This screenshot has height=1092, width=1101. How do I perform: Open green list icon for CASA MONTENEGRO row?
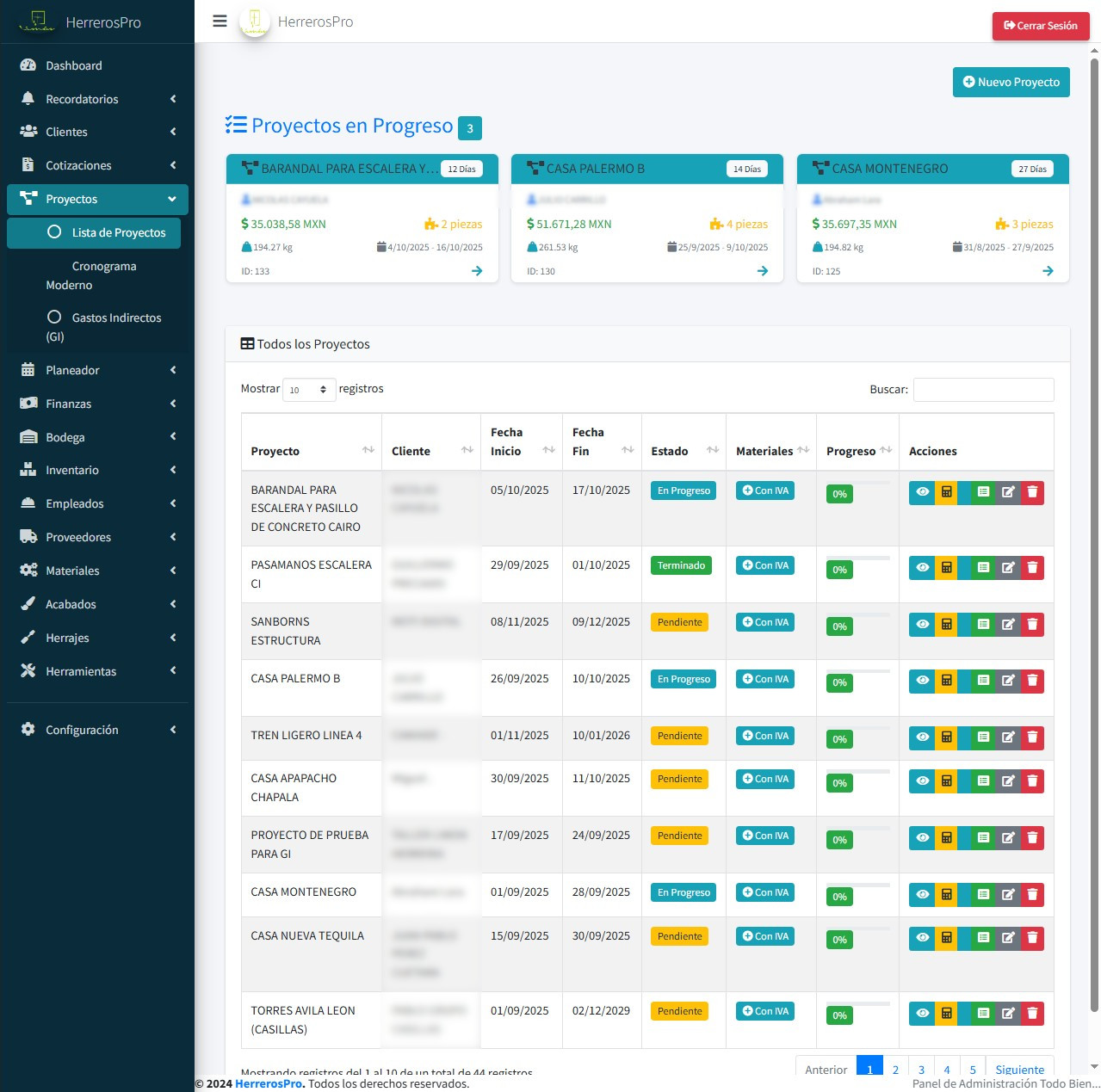click(982, 895)
